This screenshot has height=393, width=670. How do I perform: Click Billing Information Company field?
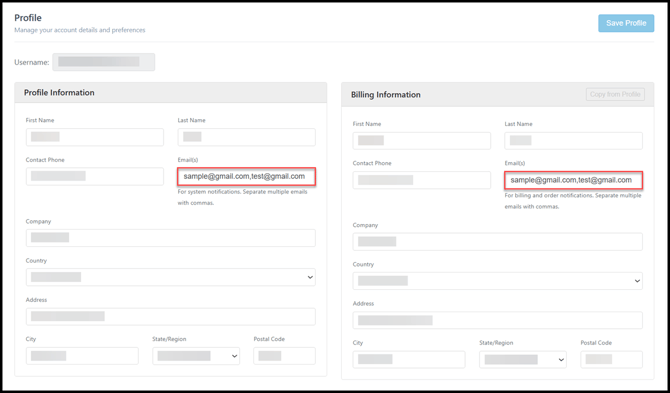pyautogui.click(x=498, y=242)
